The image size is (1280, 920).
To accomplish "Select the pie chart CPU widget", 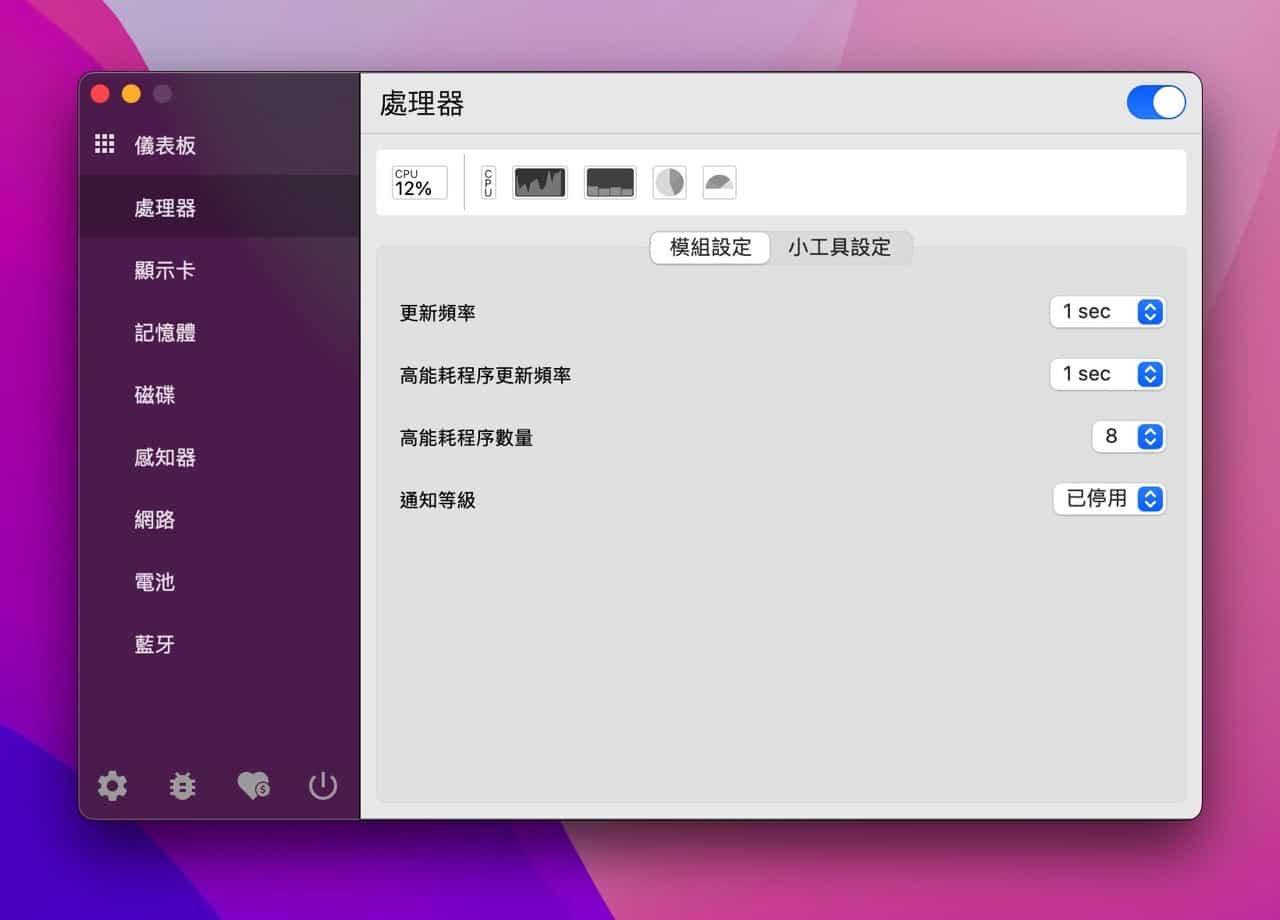I will pyautogui.click(x=670, y=182).
